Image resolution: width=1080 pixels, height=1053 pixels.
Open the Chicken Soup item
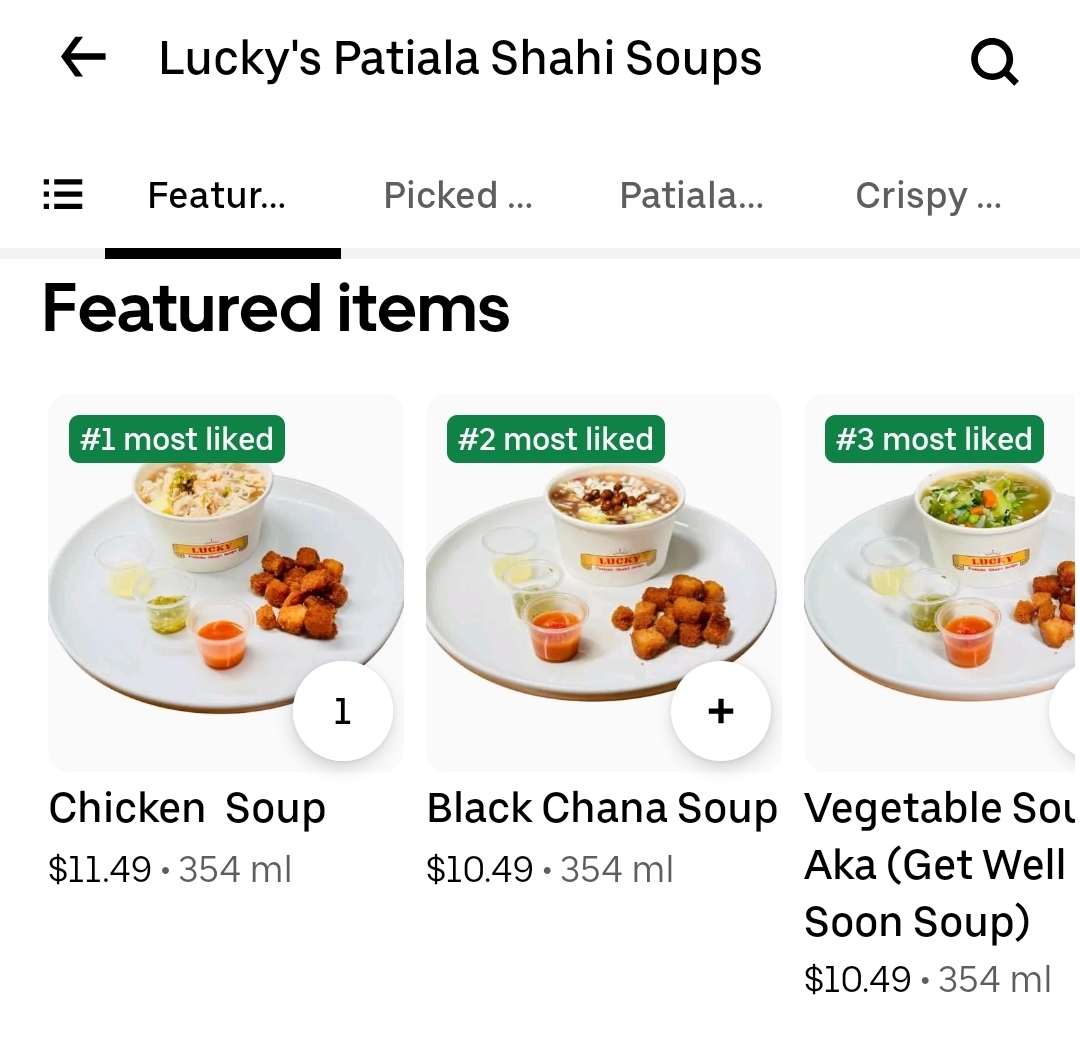[x=188, y=807]
